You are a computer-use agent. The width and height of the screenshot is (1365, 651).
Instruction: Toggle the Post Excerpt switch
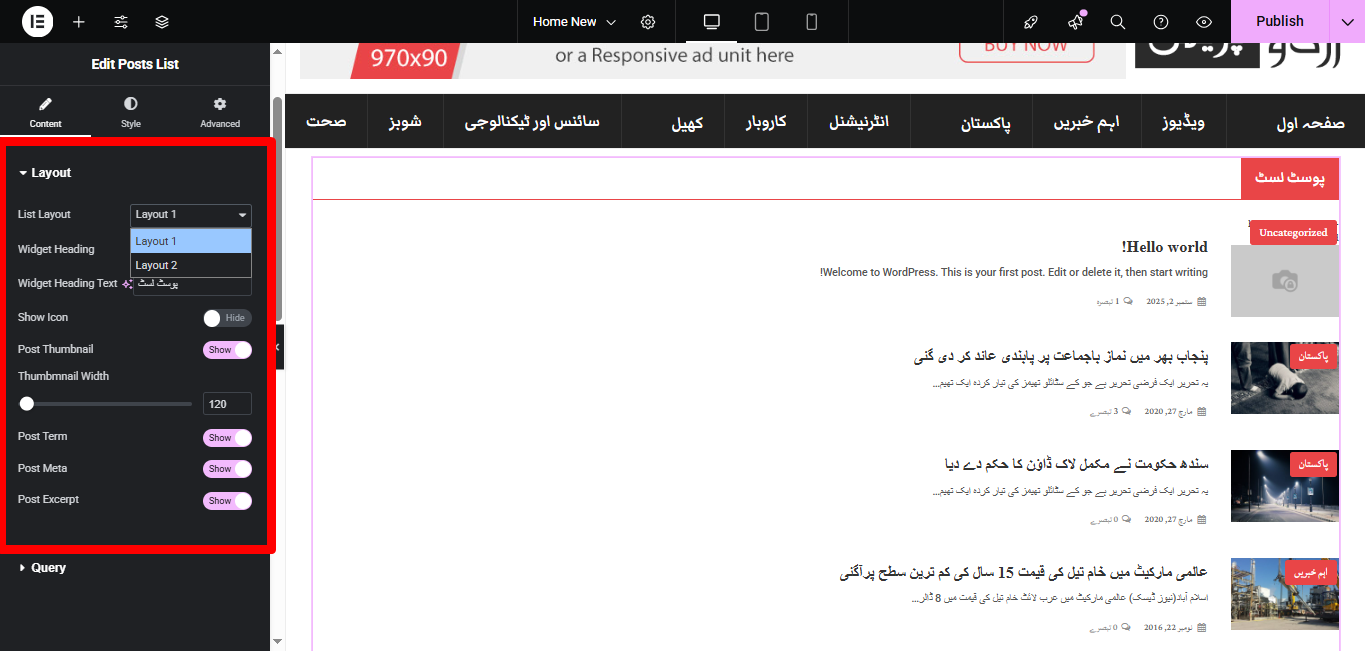coord(227,501)
